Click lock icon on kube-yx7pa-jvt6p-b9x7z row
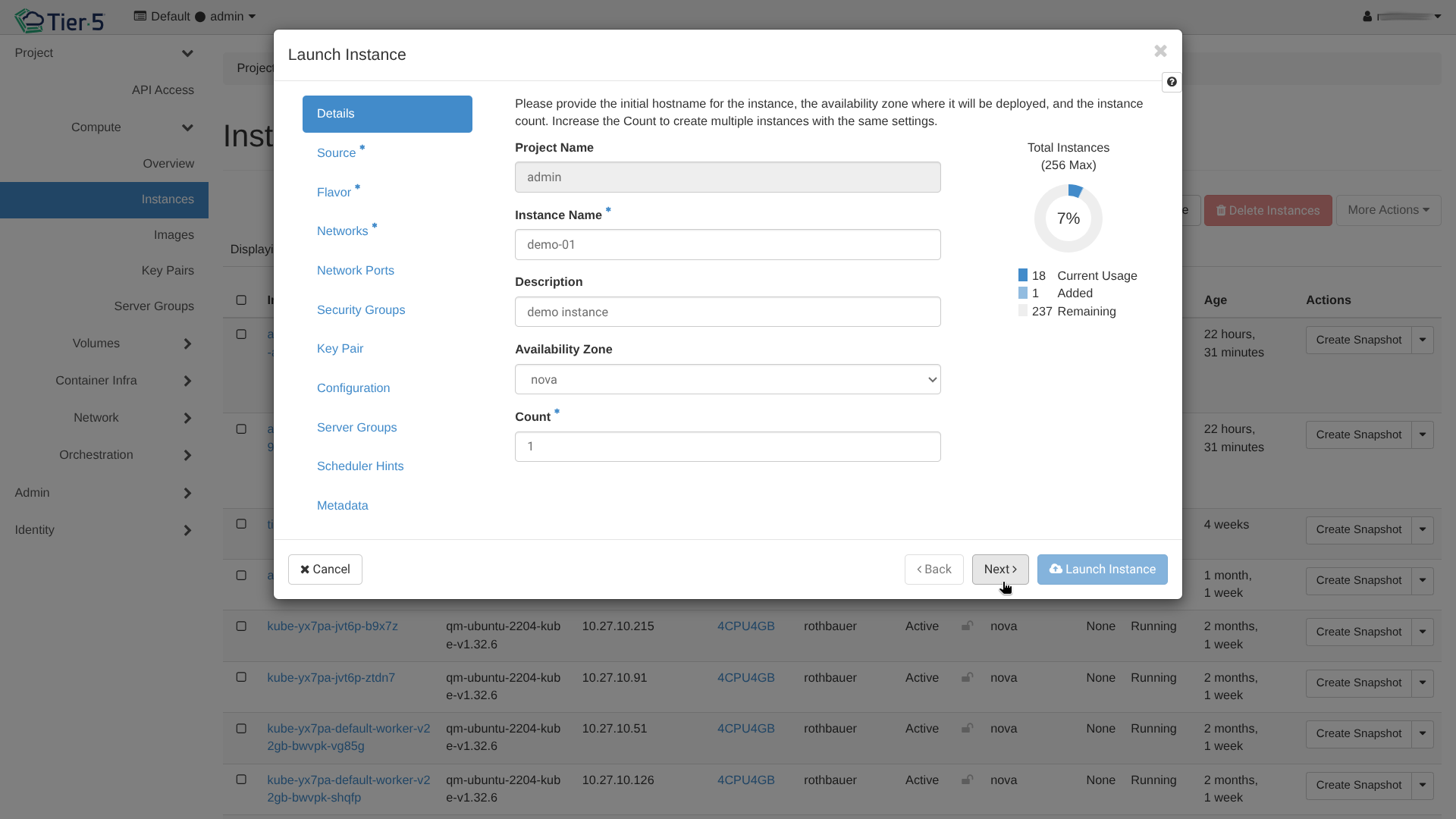Screen dimensions: 1456x819 (x=967, y=626)
